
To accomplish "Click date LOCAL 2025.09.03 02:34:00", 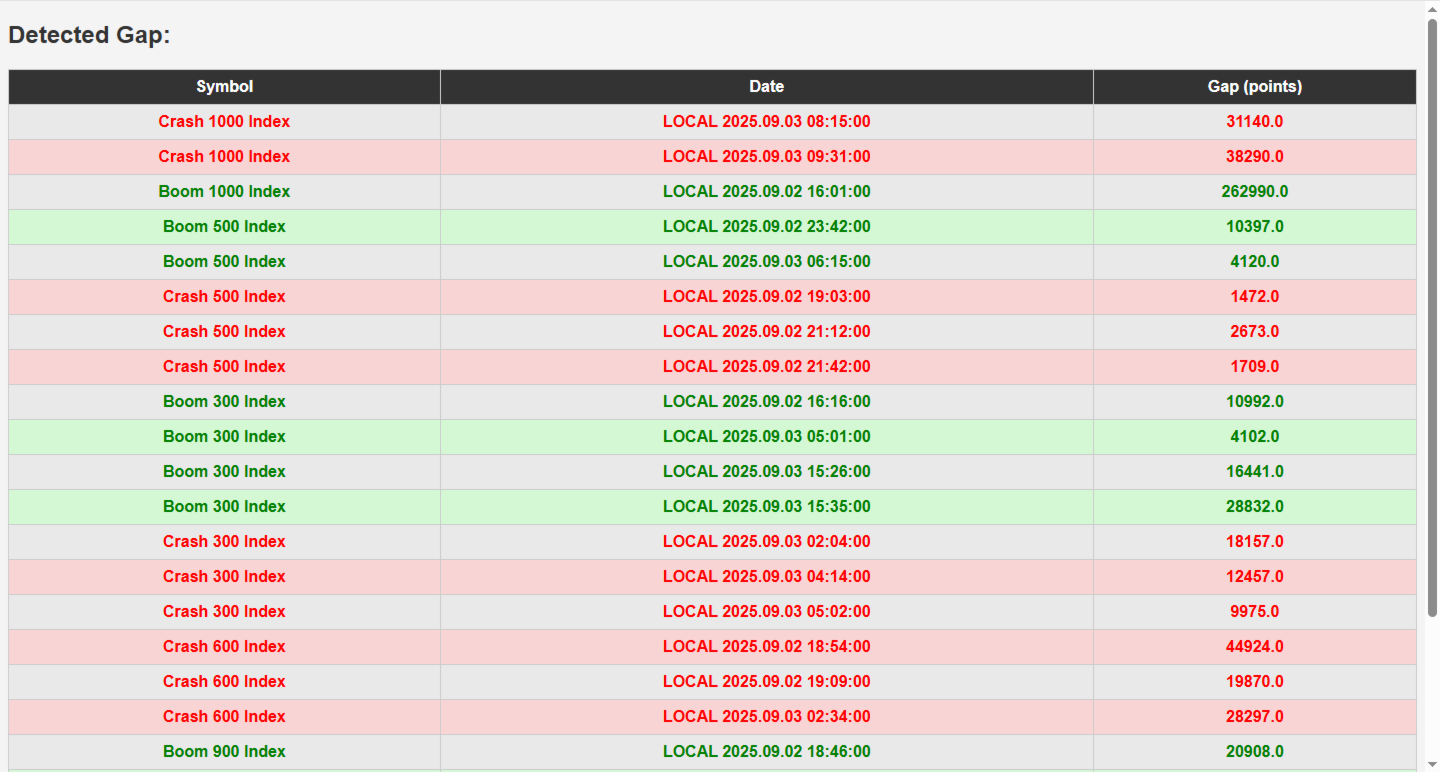I will [x=767, y=717].
